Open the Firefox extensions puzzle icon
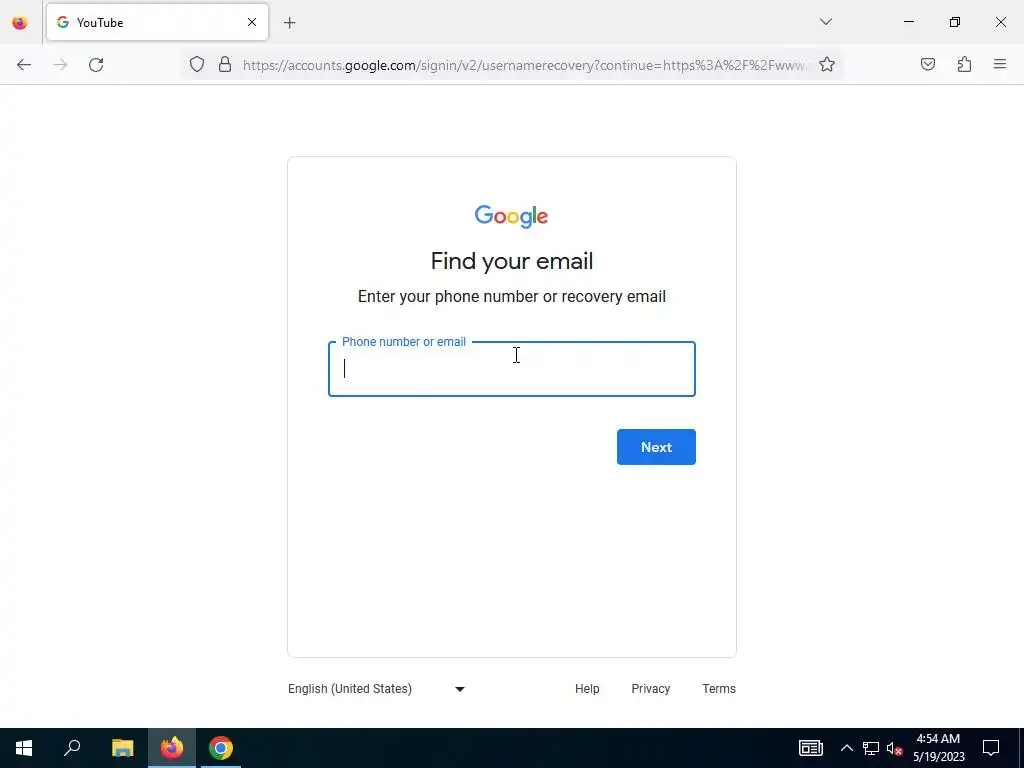Image resolution: width=1024 pixels, height=768 pixels. (x=964, y=65)
